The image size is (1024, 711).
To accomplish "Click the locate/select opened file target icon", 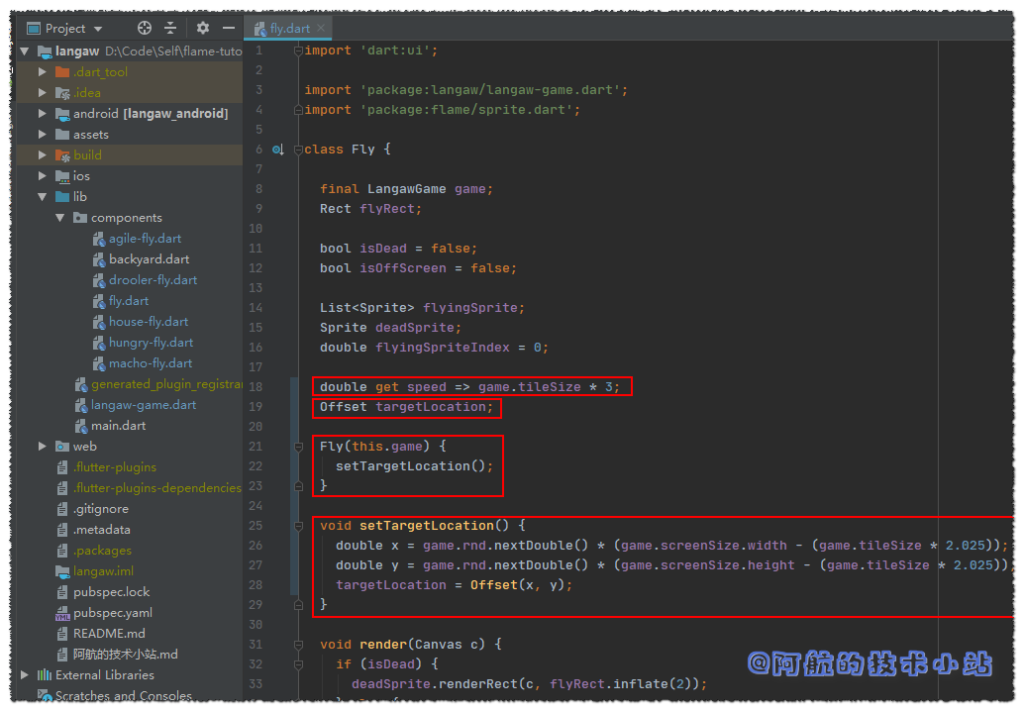I will [144, 28].
